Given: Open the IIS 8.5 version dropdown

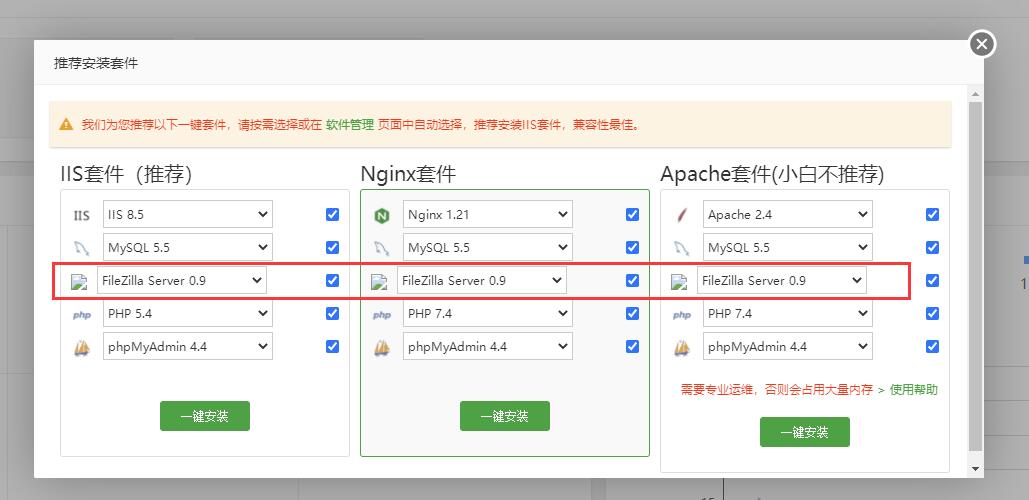Looking at the screenshot, I should pyautogui.click(x=188, y=215).
